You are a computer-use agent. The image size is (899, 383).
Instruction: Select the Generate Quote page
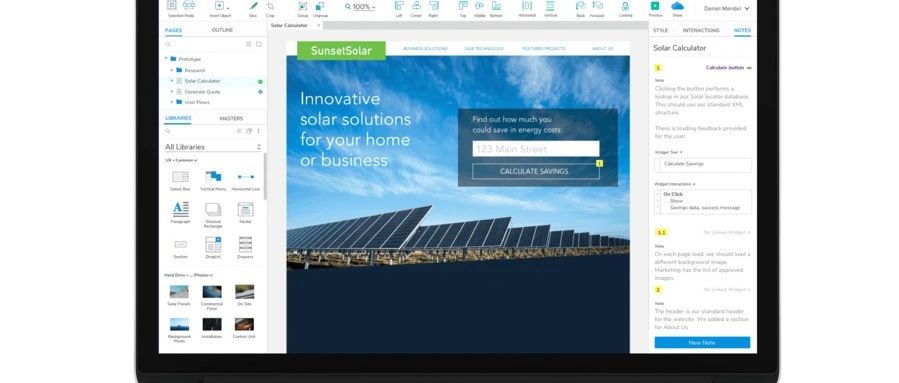coord(202,92)
